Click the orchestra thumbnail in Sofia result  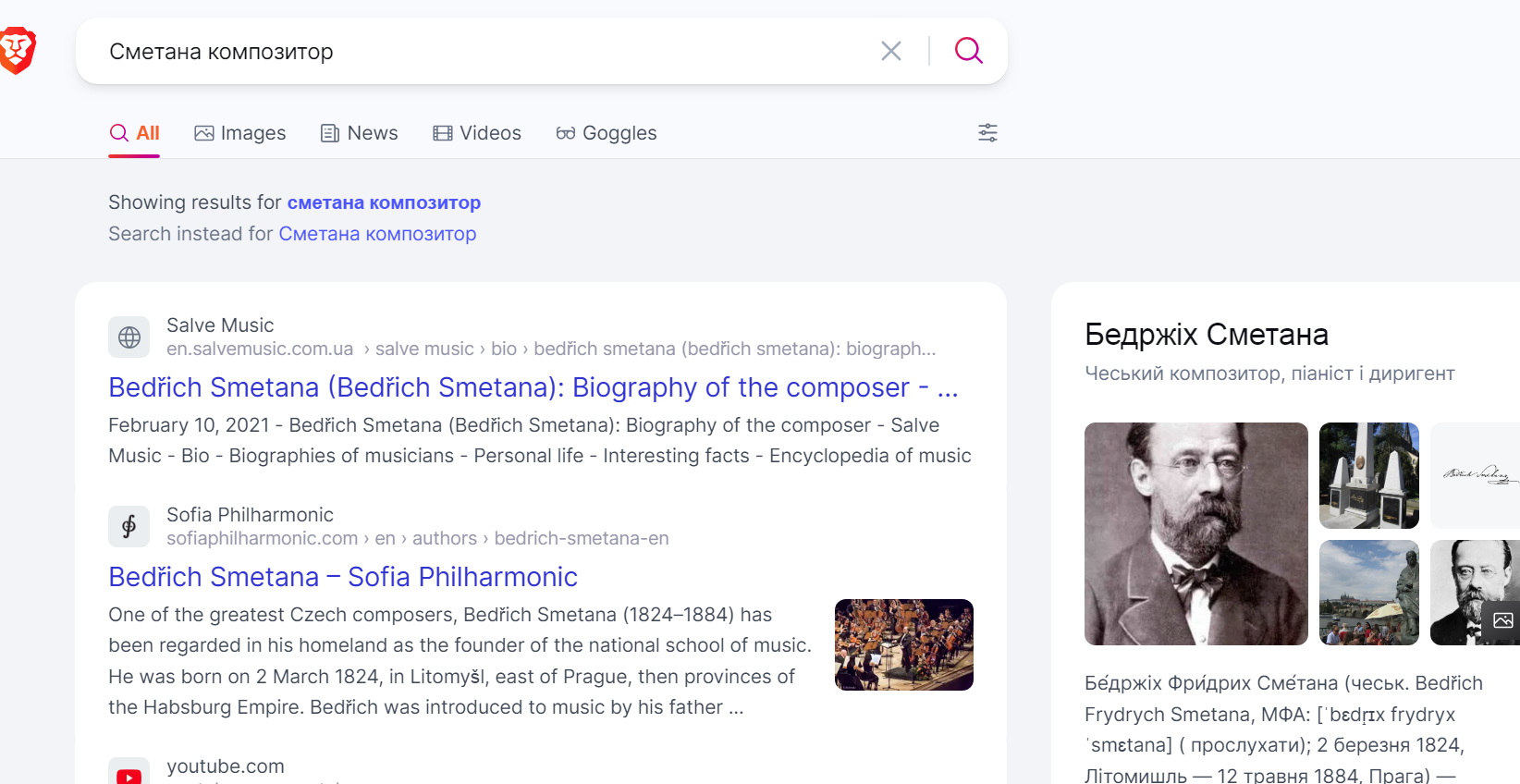(x=903, y=645)
